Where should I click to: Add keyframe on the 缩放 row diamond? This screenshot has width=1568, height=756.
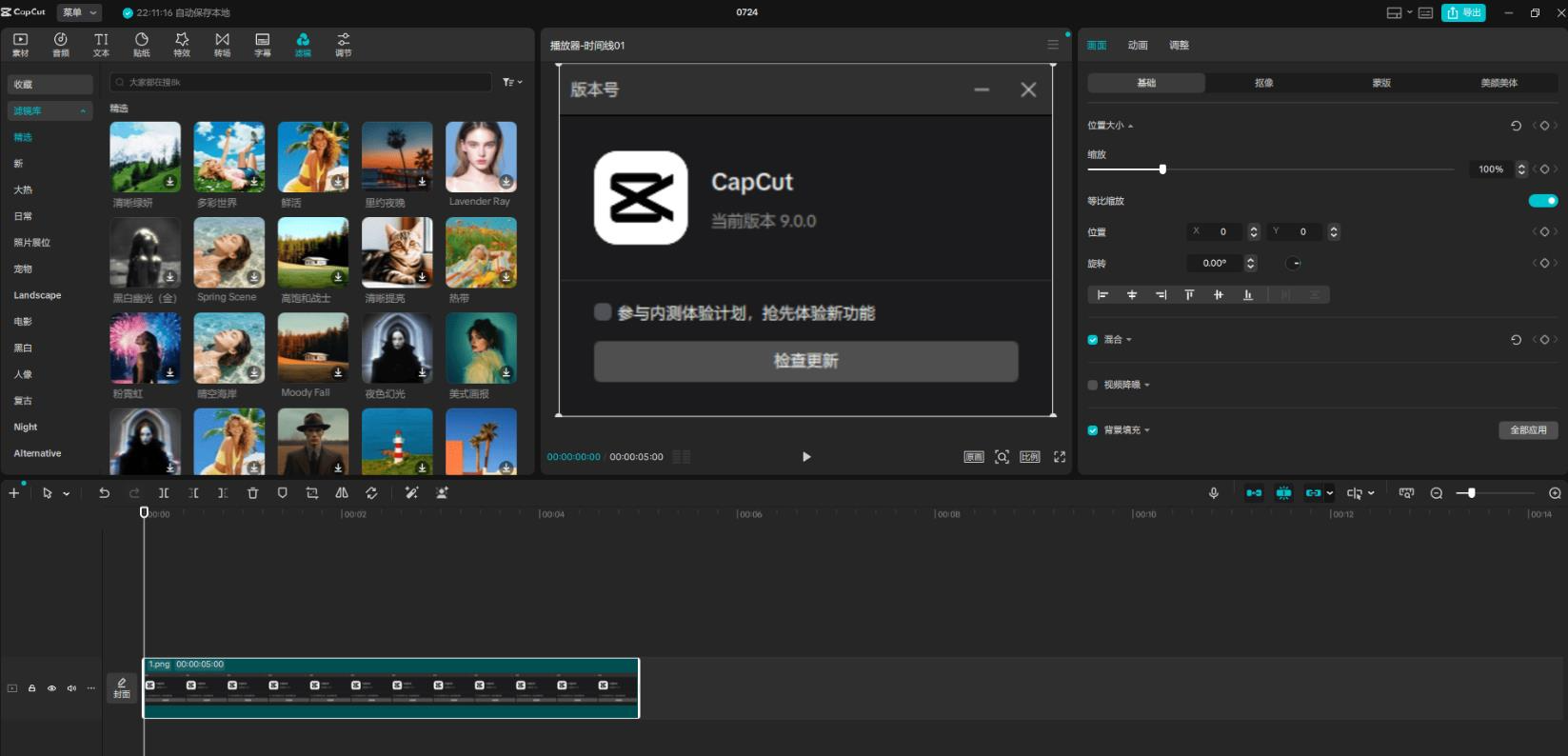pyautogui.click(x=1544, y=169)
